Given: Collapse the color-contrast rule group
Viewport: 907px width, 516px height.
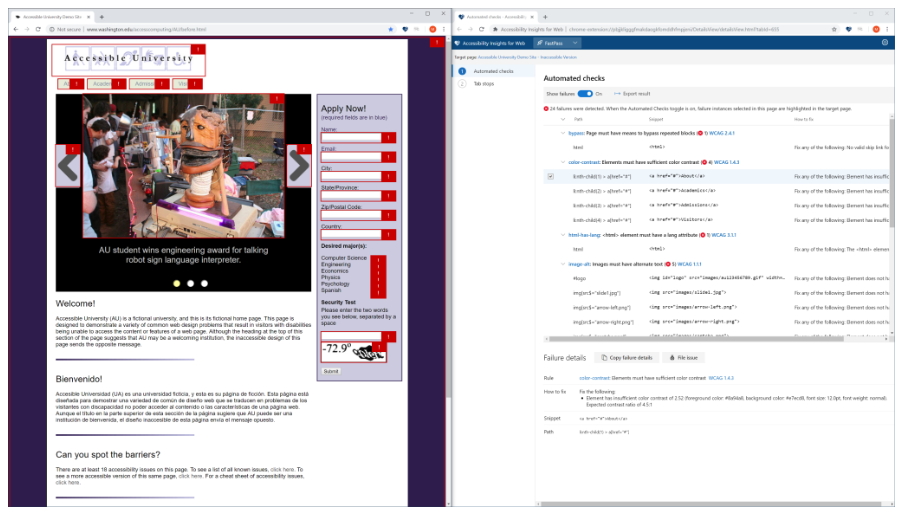Looking at the screenshot, I should [x=563, y=162].
